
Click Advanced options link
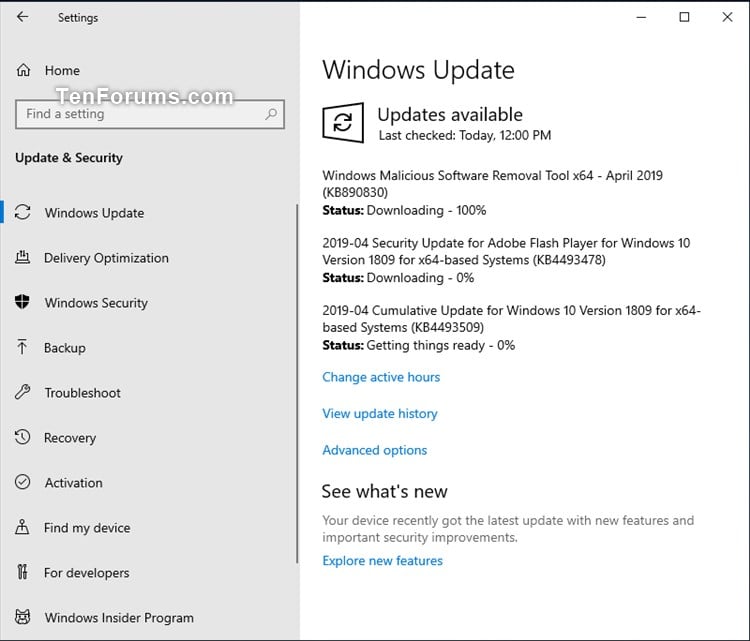375,450
